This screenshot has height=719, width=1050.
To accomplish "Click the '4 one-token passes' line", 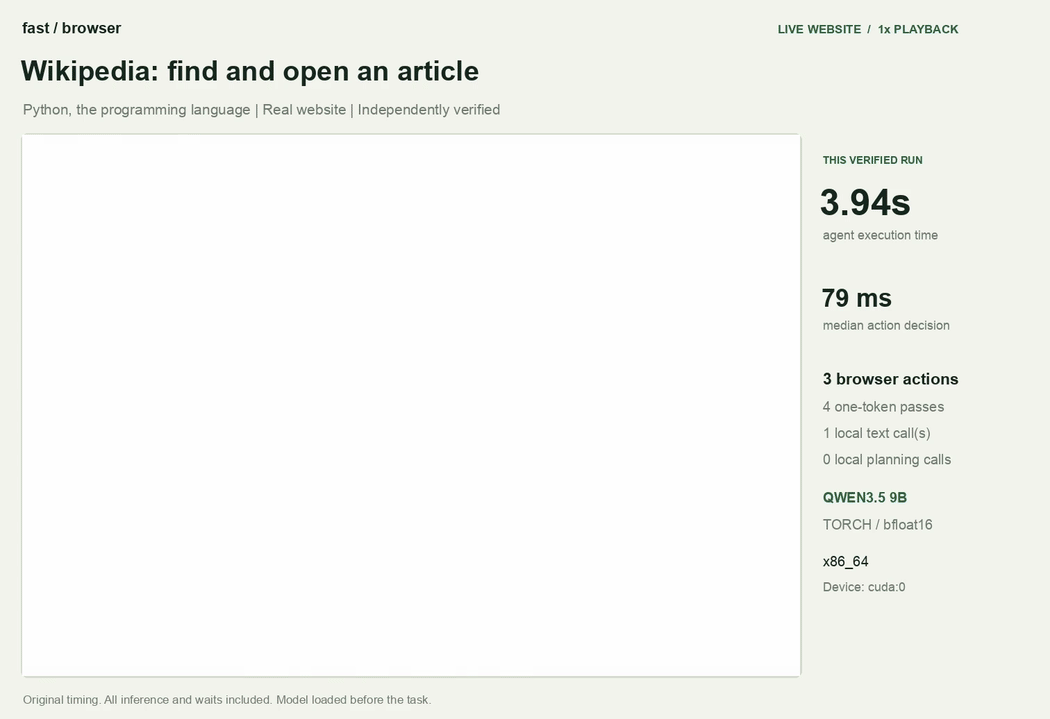I will point(883,407).
